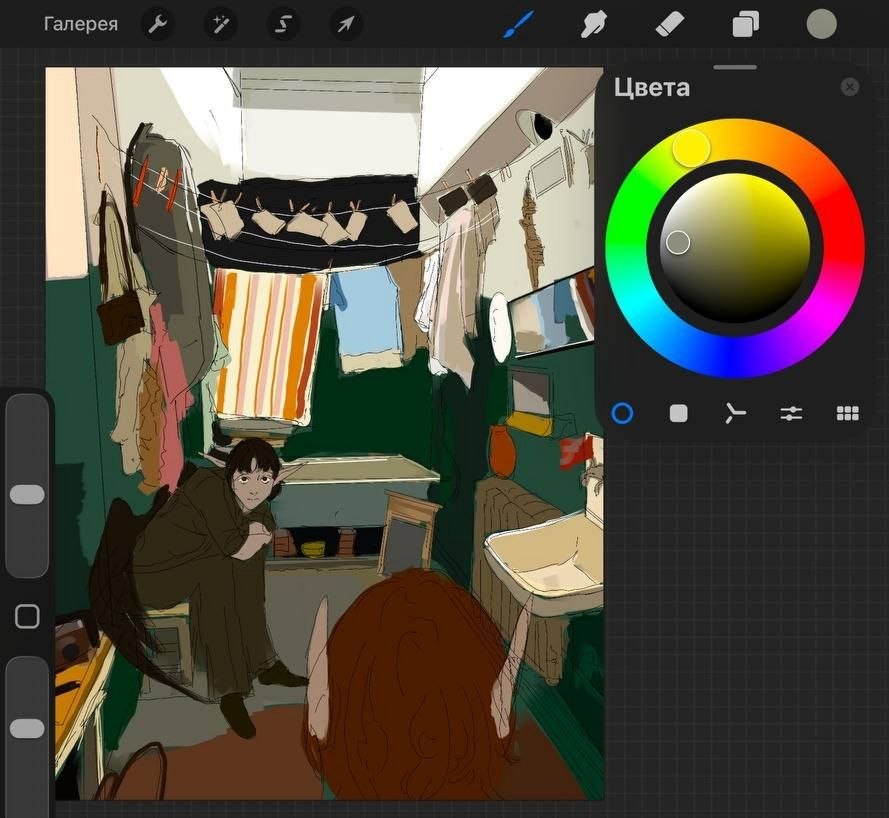Click the yellow hue handle on color ring
The height and width of the screenshot is (818, 889).
pyautogui.click(x=691, y=148)
